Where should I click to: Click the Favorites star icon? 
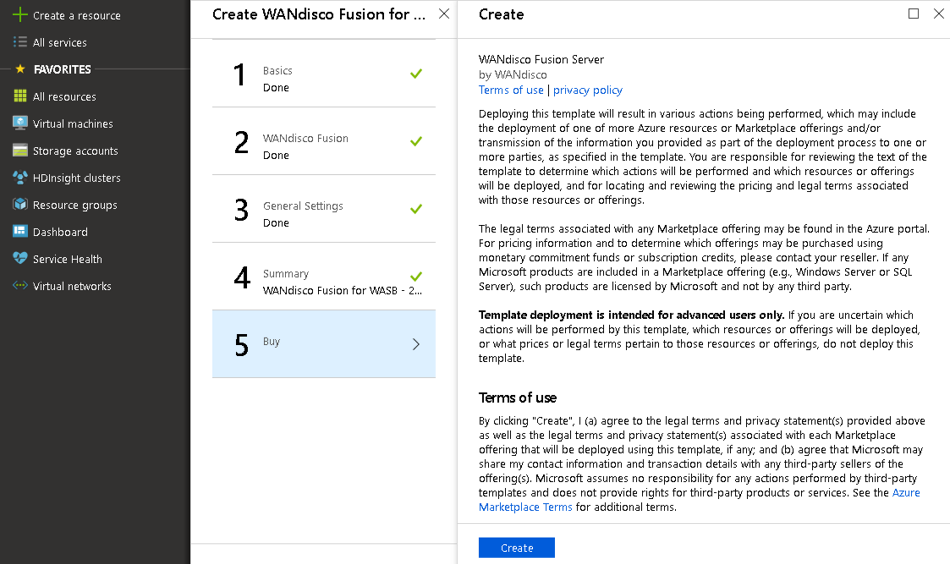click(x=20, y=69)
